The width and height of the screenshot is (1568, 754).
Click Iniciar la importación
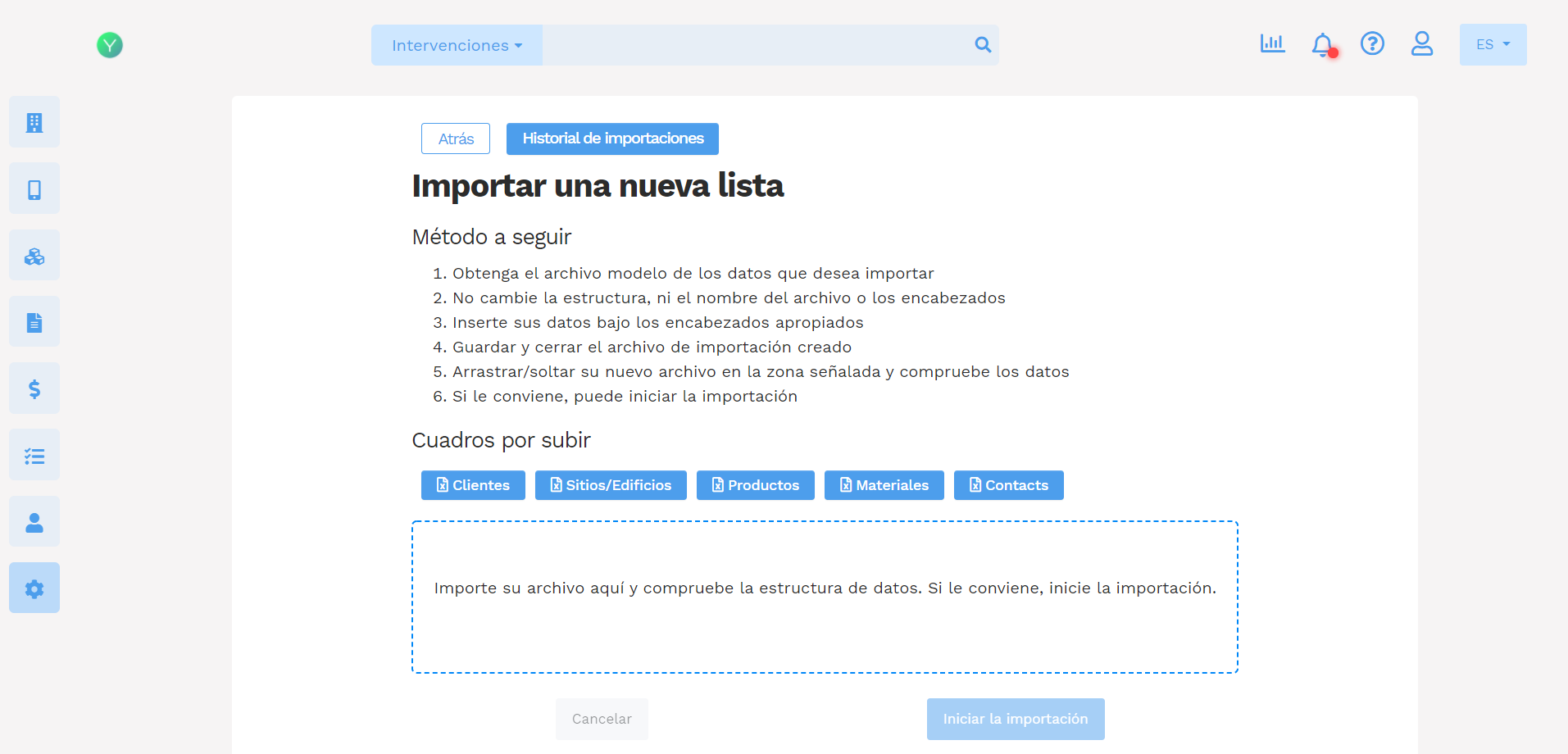[x=1015, y=719]
